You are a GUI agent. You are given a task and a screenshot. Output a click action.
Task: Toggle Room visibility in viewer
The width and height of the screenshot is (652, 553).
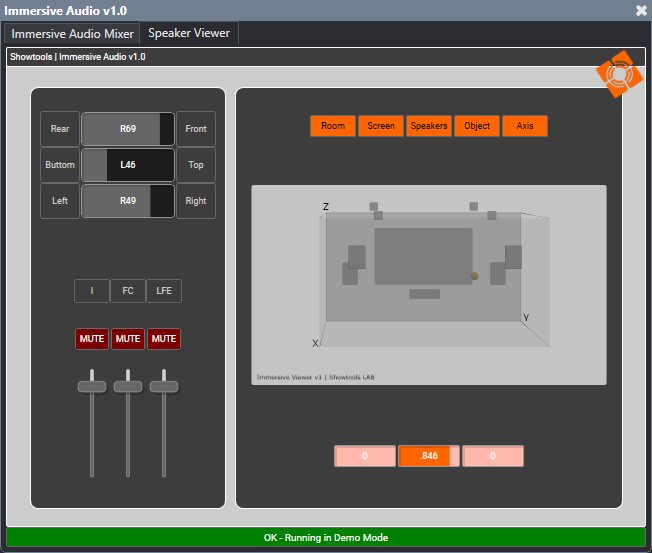point(333,126)
